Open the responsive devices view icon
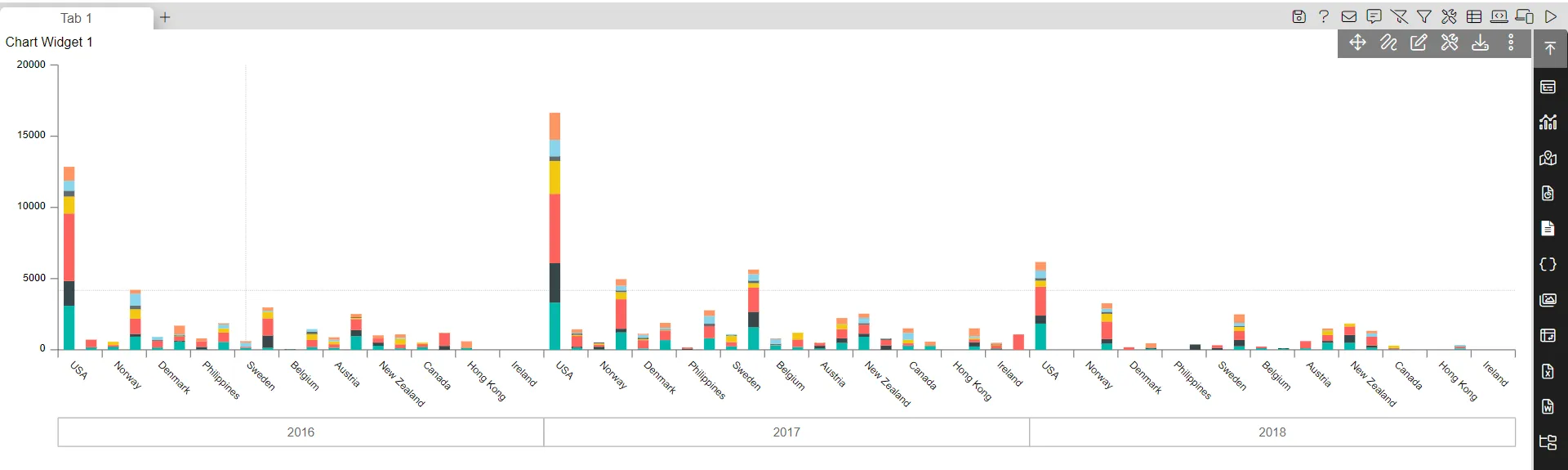The image size is (1568, 470). click(1525, 16)
